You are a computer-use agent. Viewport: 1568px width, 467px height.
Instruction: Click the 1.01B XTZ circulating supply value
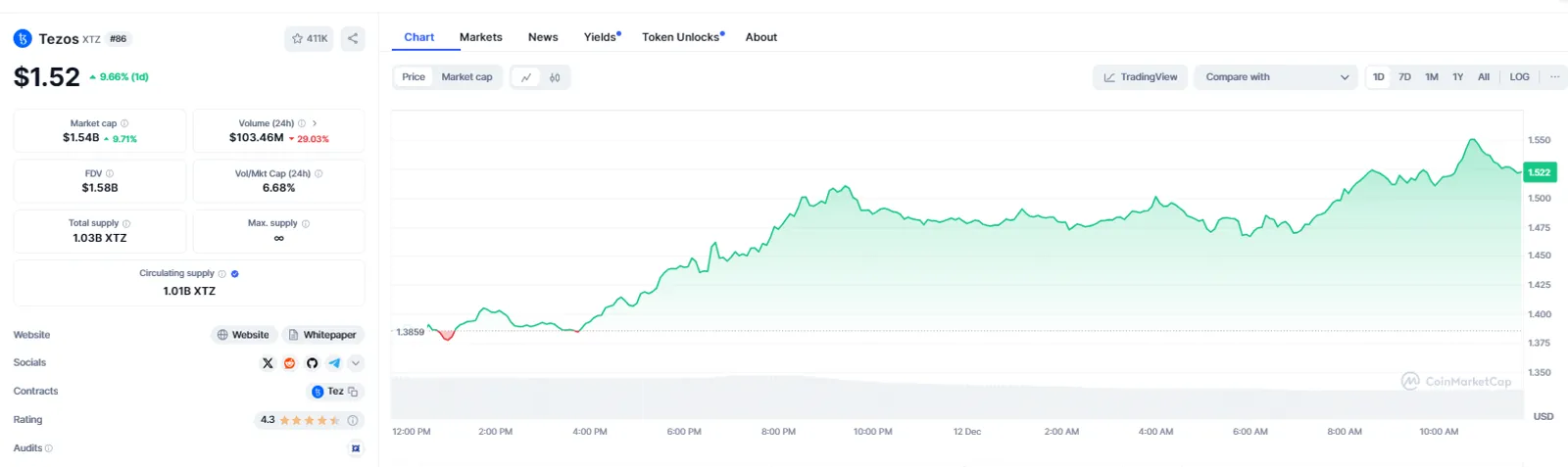click(189, 291)
